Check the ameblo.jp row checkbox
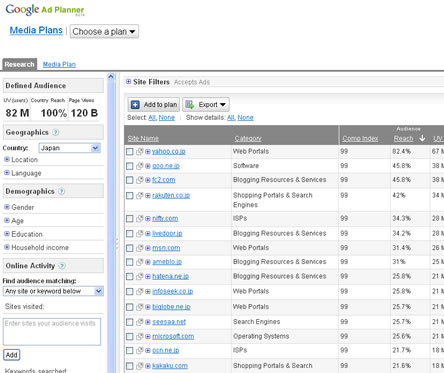 click(130, 262)
